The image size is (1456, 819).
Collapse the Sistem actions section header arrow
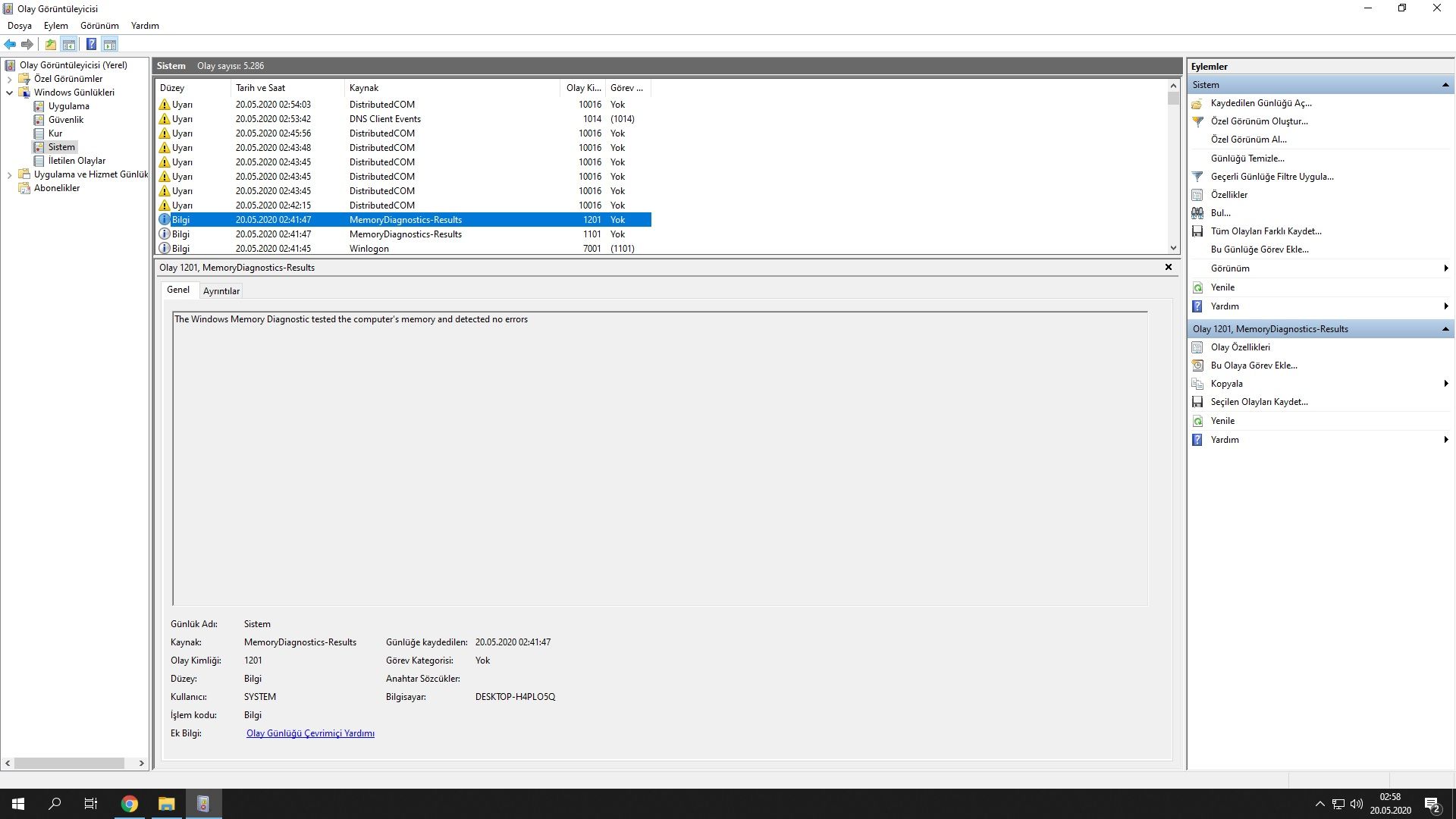click(x=1445, y=85)
